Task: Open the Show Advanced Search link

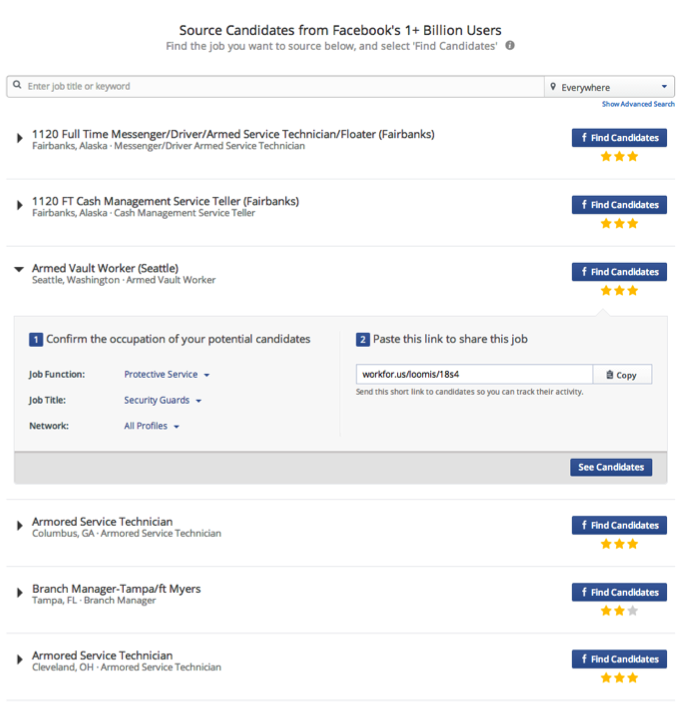Action: (x=638, y=104)
